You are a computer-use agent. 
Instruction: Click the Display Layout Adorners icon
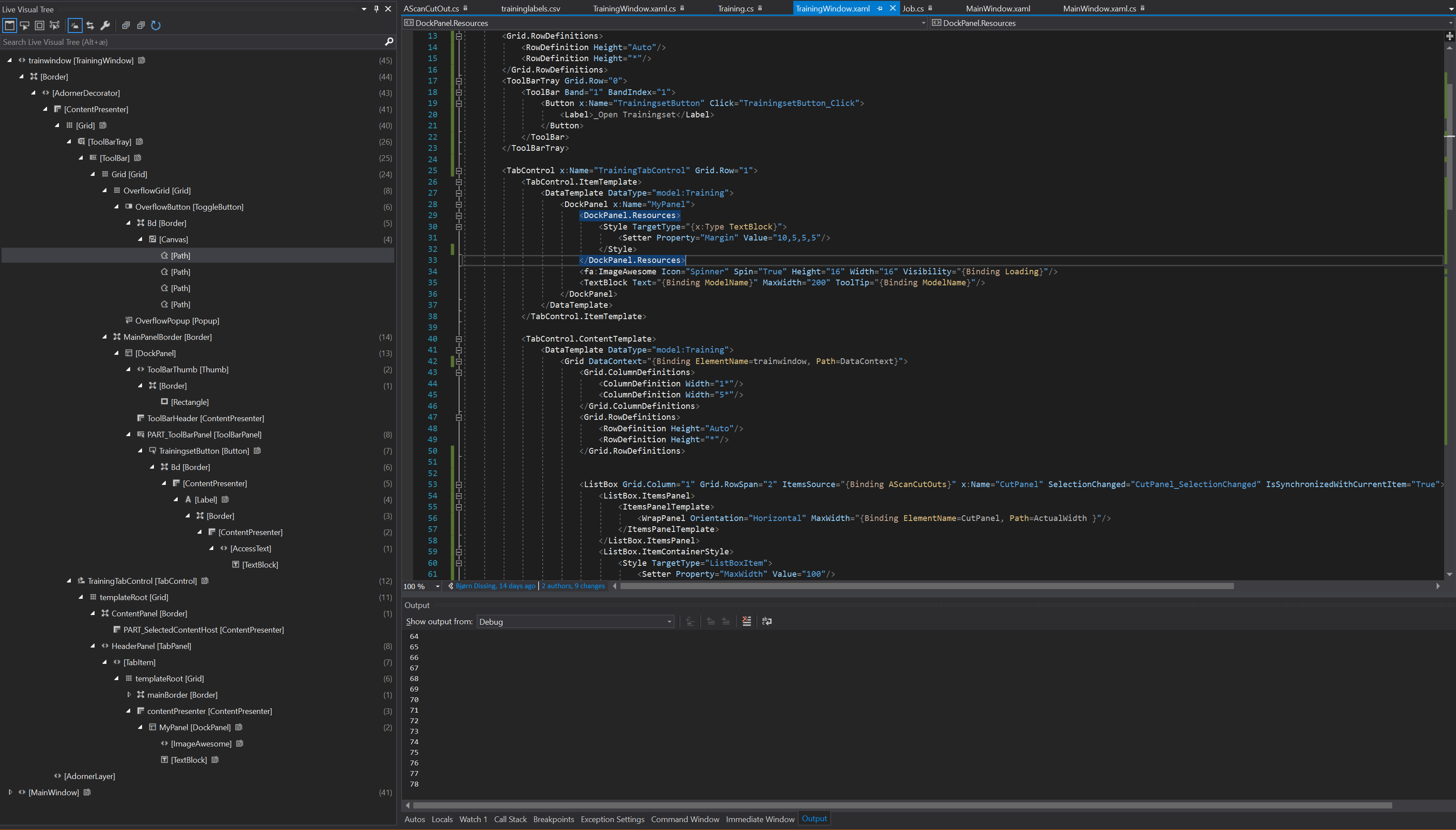pyautogui.click(x=39, y=25)
